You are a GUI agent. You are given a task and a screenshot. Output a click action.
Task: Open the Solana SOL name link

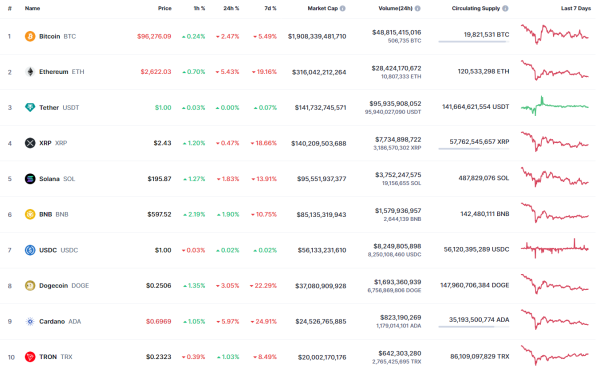57,179
